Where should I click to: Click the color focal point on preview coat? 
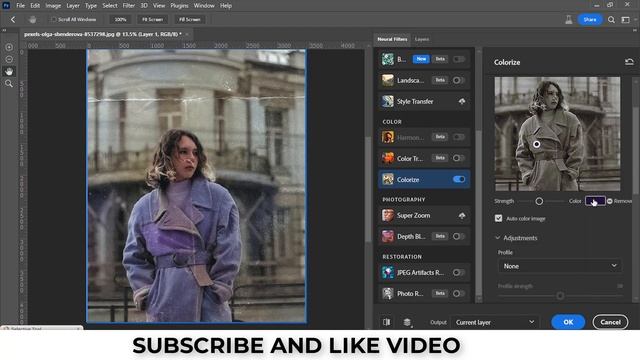coord(536,144)
